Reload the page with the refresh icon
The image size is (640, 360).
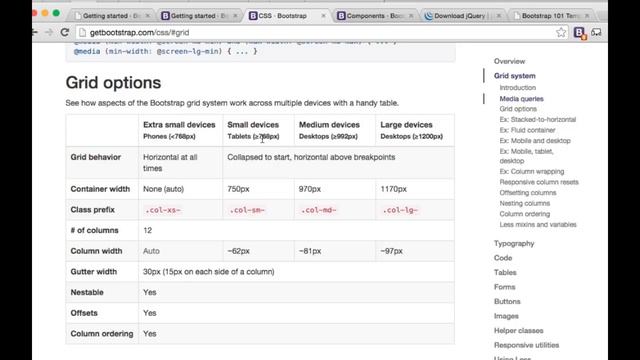(x=64, y=32)
